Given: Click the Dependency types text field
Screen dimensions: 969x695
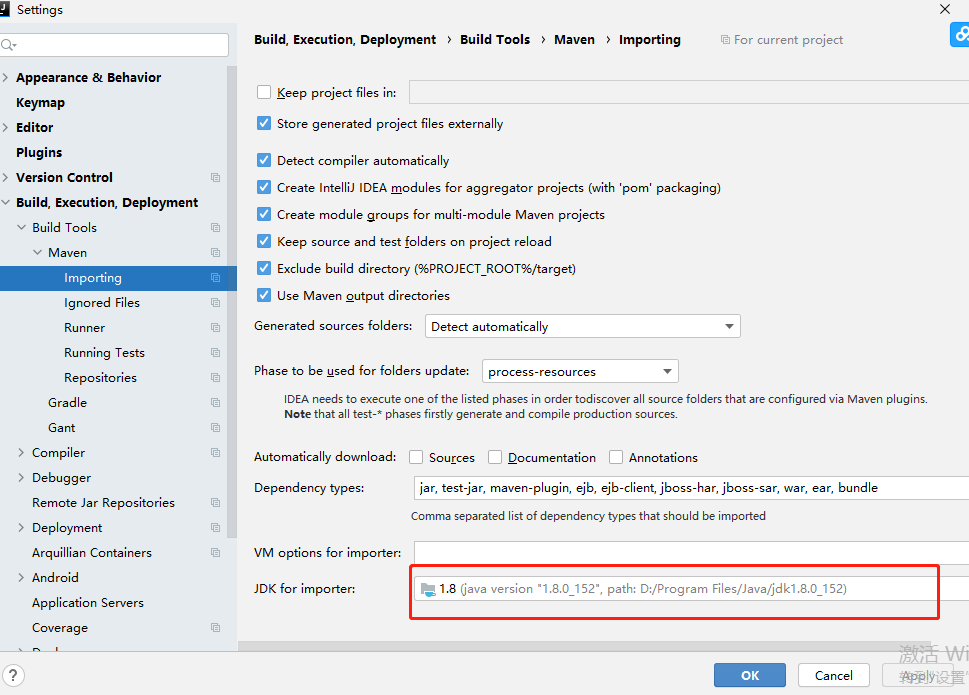Looking at the screenshot, I should [x=691, y=487].
